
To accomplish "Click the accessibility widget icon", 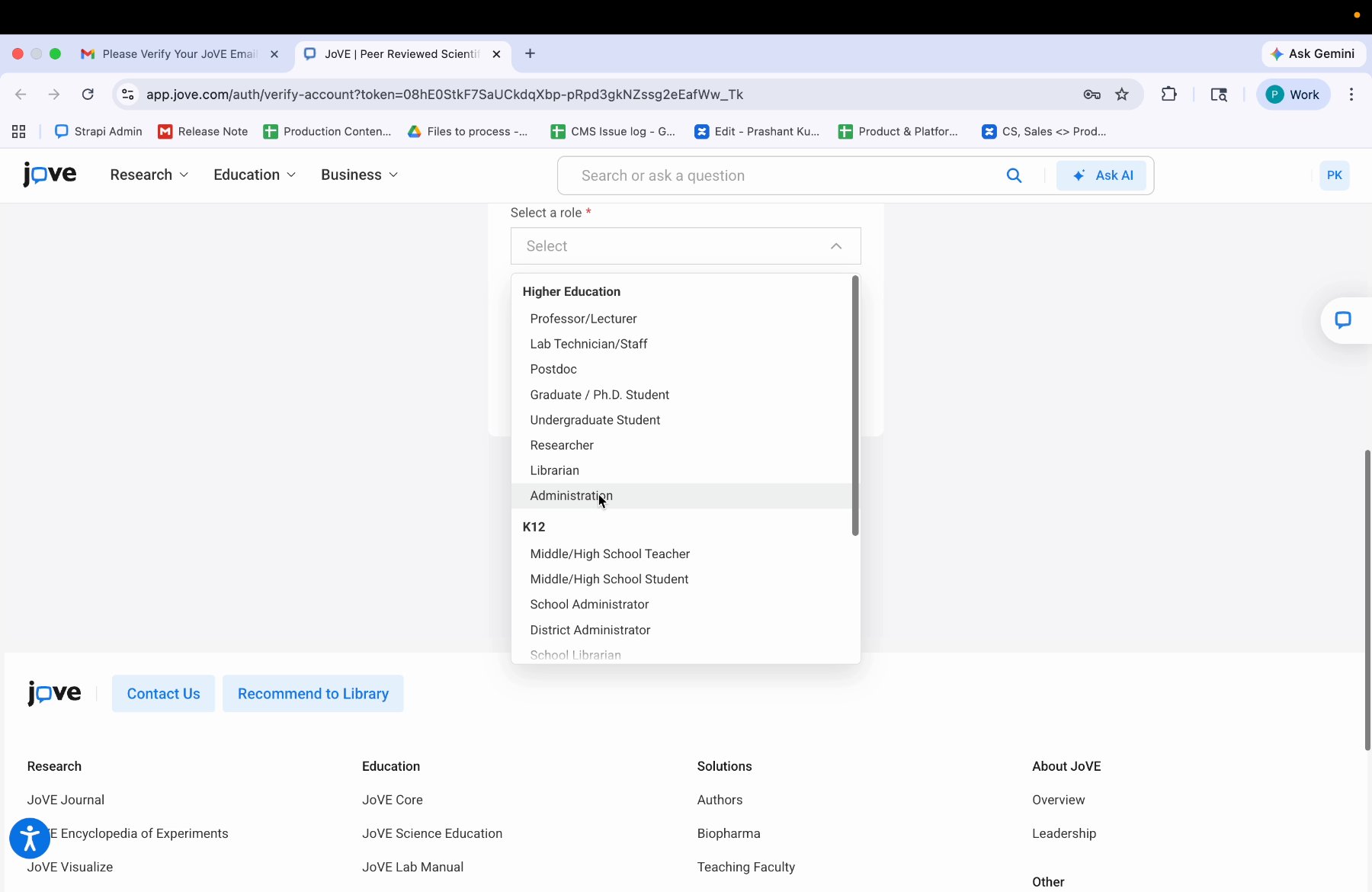I will [x=30, y=838].
